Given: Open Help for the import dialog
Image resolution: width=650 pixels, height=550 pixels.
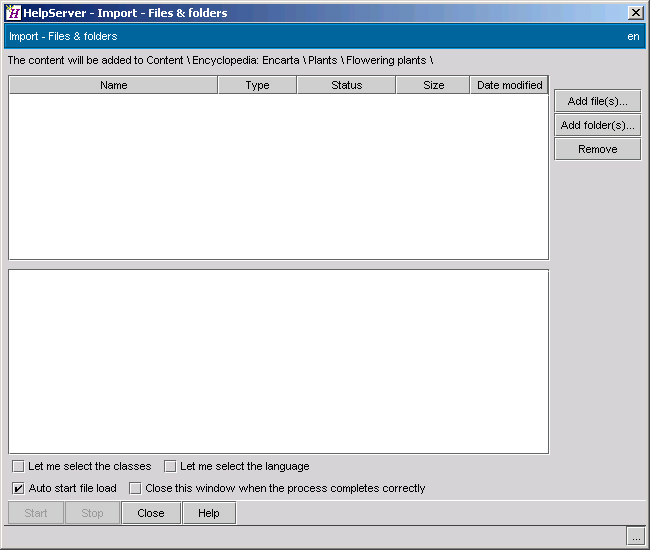Looking at the screenshot, I should pos(209,513).
